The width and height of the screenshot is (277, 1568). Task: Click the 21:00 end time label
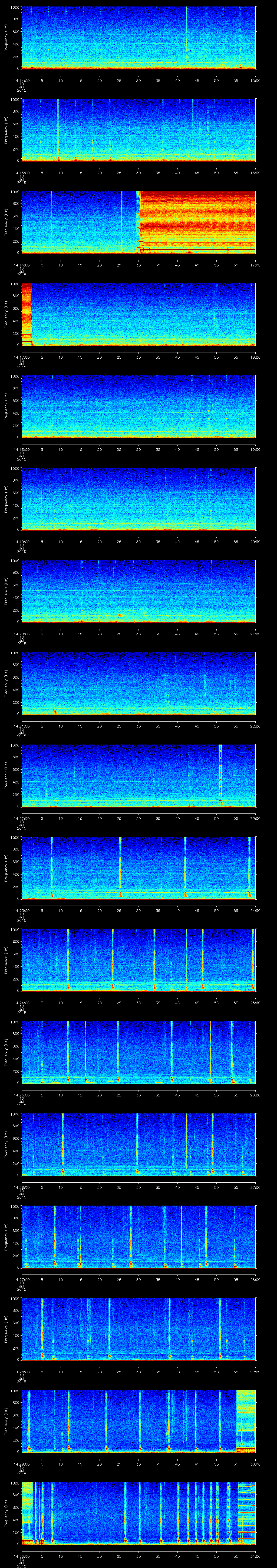pos(255,634)
